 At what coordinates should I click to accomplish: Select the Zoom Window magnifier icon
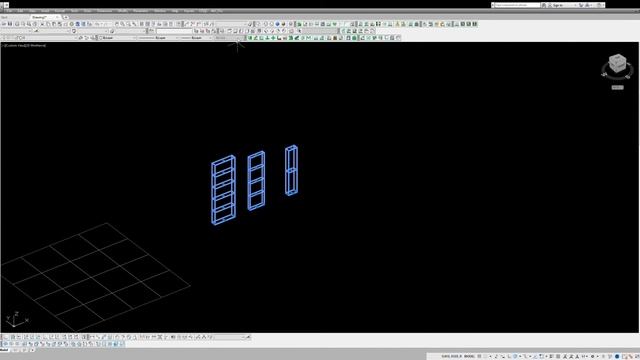128,24
